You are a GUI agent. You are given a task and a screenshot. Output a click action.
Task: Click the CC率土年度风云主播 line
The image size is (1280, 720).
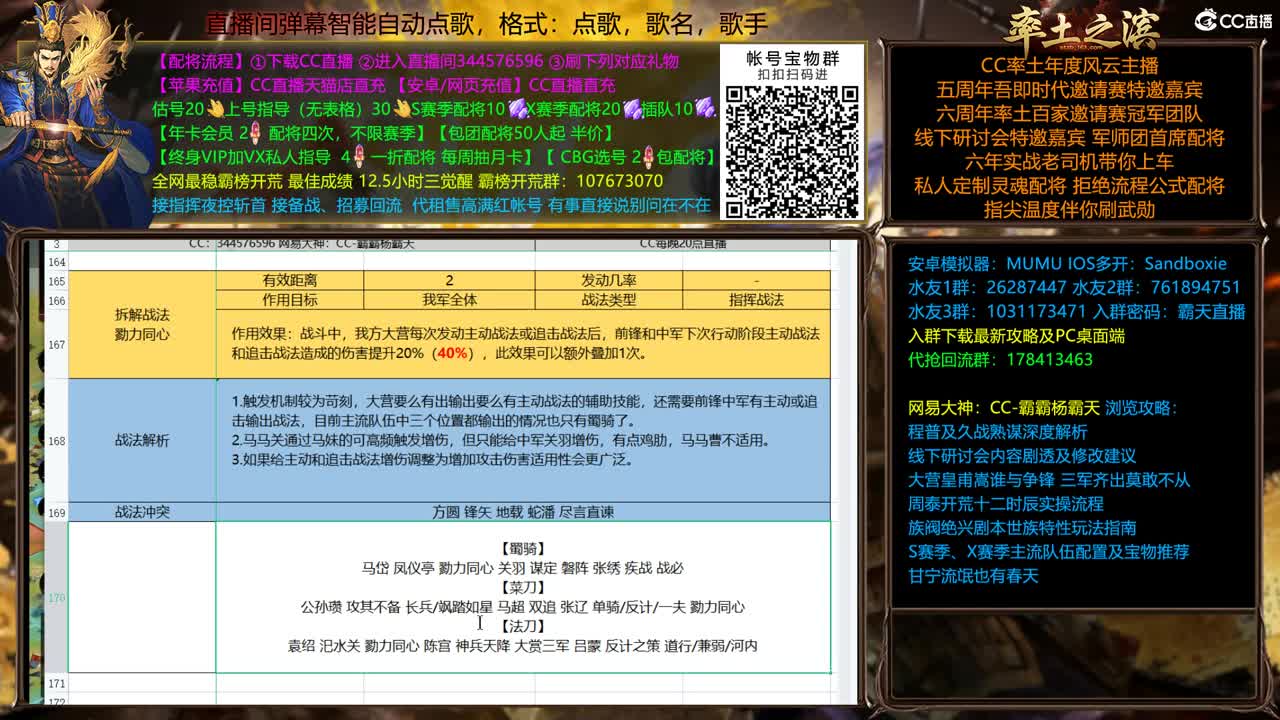coord(1069,66)
